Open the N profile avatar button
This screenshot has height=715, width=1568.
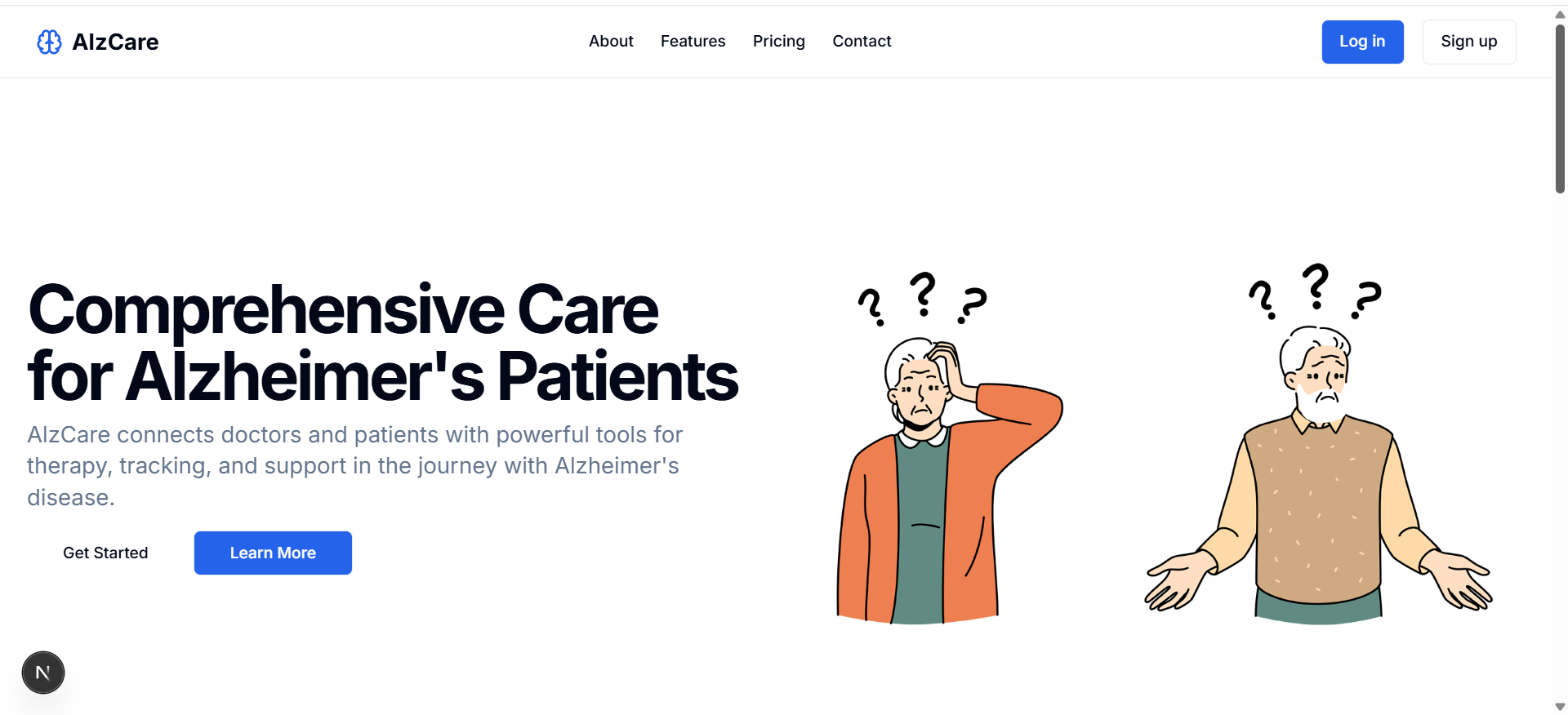pos(42,672)
